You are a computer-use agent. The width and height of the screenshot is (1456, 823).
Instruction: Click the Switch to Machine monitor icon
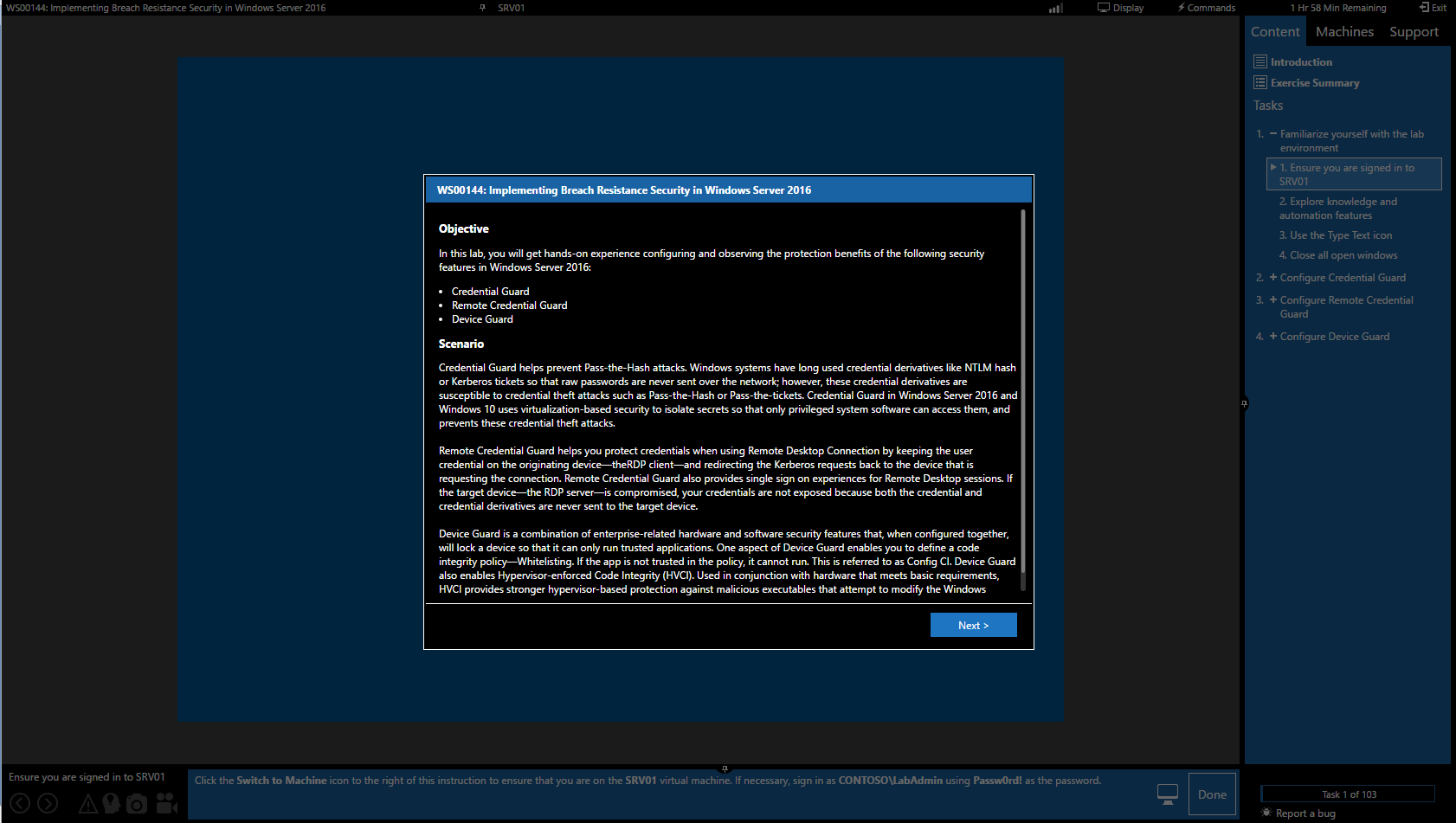click(1168, 794)
